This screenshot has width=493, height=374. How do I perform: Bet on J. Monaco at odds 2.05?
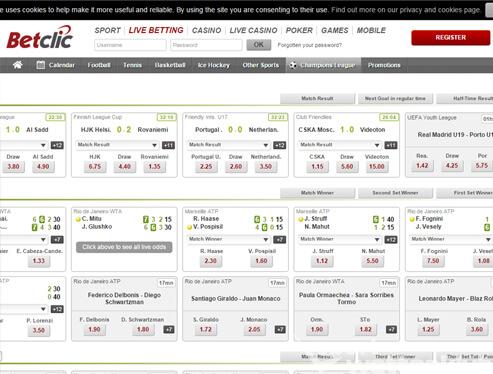254,329
